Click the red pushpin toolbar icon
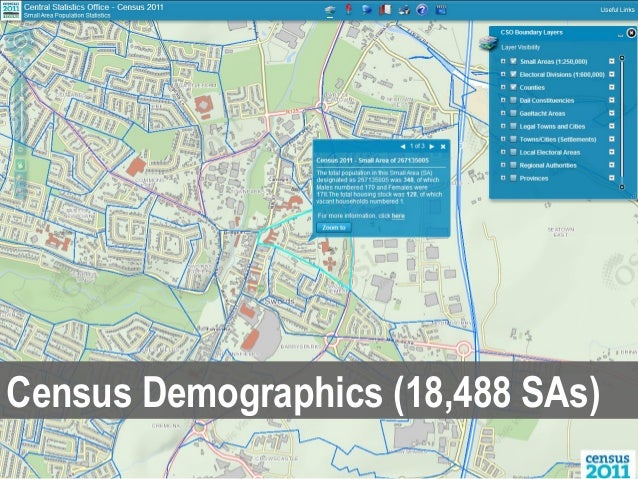Screen dimensions: 638x479 point(349,9)
